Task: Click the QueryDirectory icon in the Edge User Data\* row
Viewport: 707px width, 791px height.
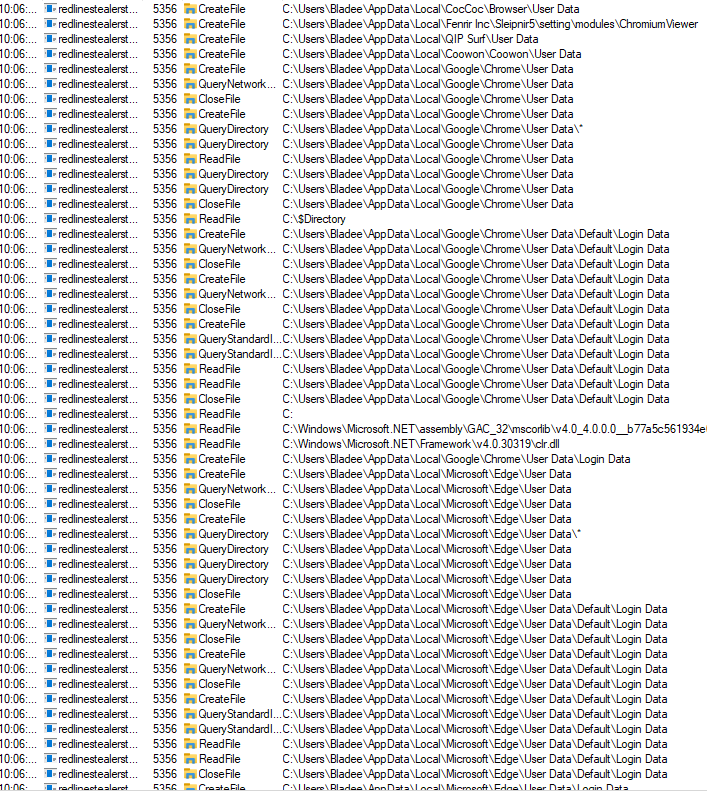Action: 189,534
